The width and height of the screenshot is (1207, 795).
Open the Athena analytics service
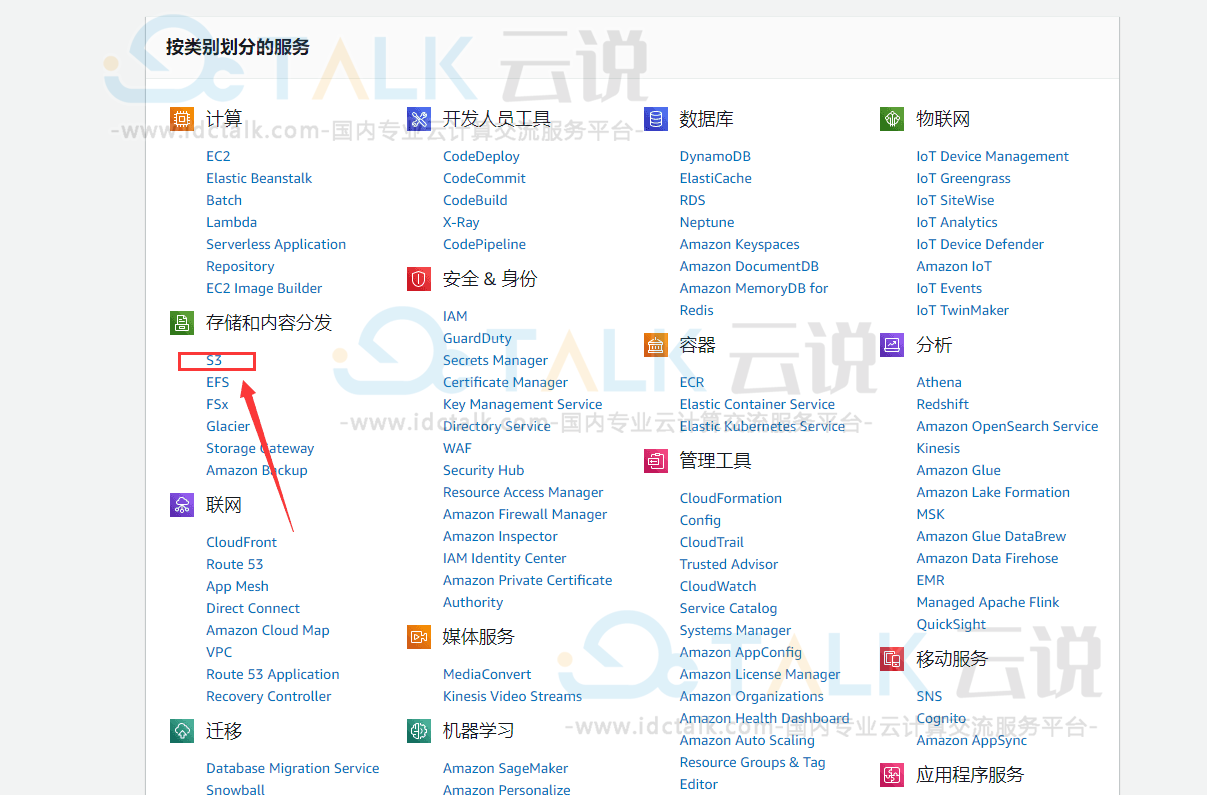click(939, 382)
